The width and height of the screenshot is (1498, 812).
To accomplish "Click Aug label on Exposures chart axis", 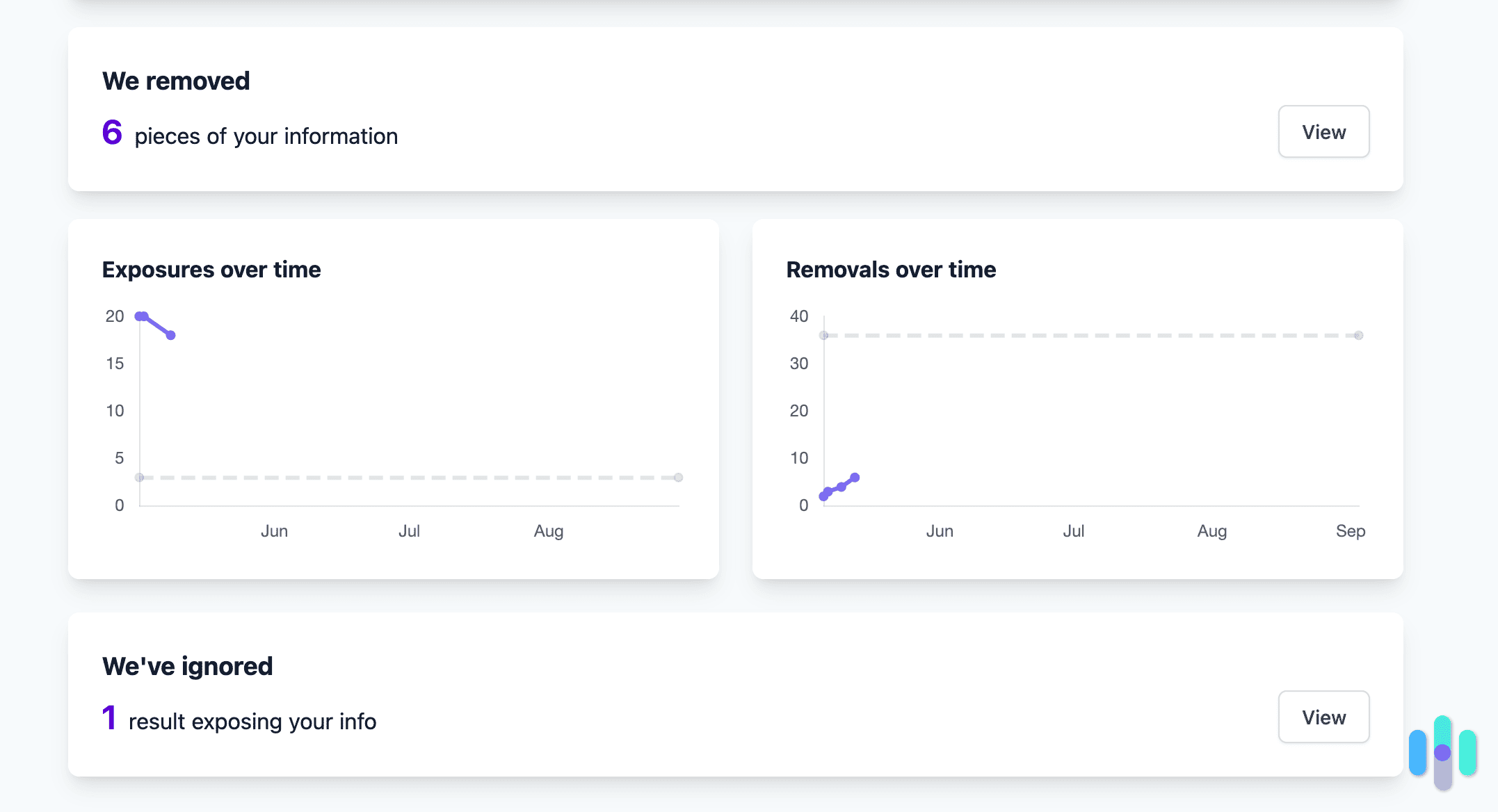I will click(548, 531).
